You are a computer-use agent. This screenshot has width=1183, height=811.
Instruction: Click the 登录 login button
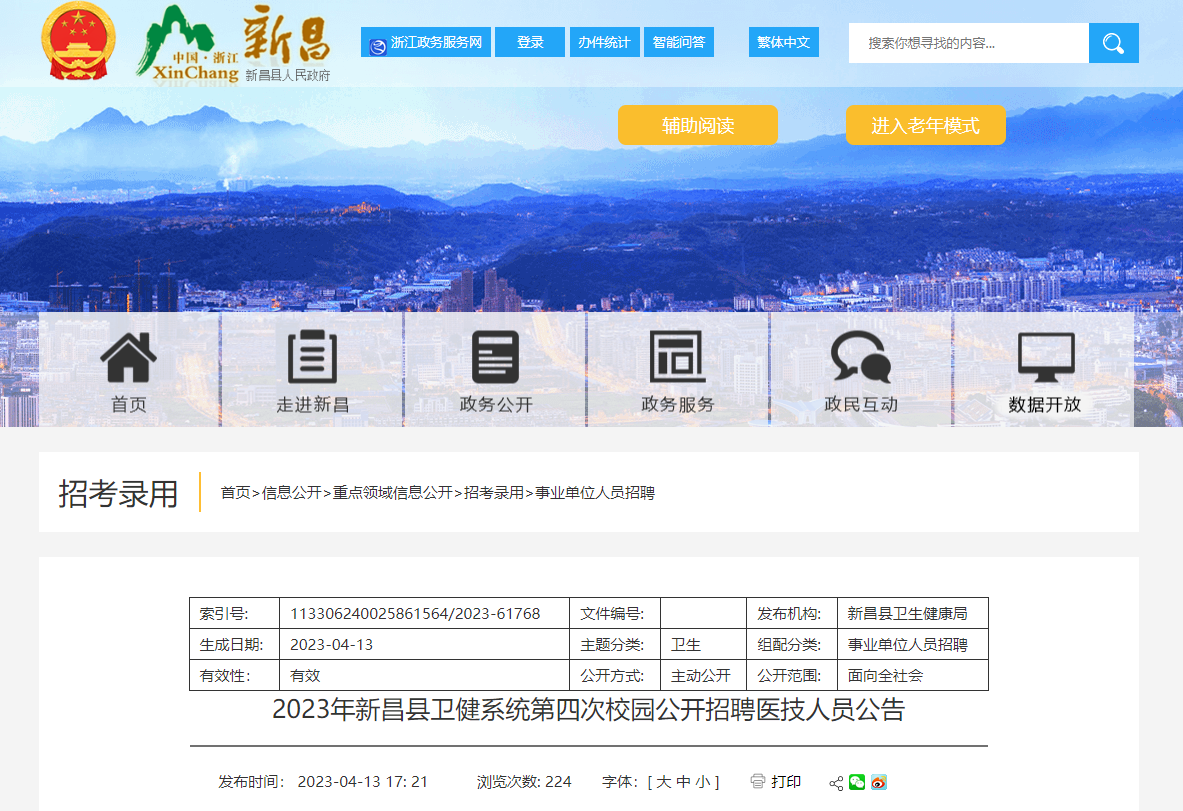(530, 42)
